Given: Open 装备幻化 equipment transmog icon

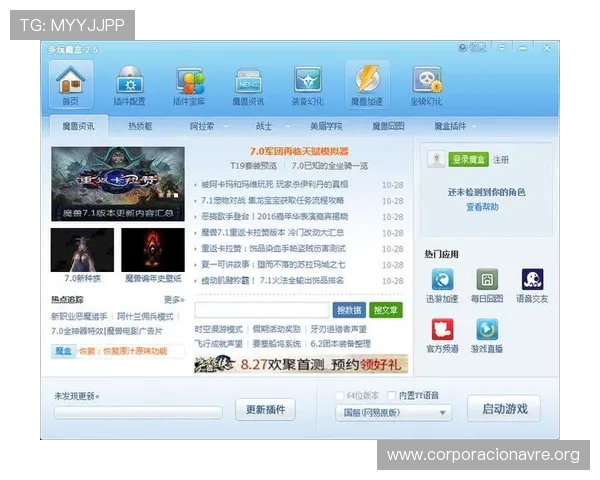Looking at the screenshot, I should coord(308,85).
